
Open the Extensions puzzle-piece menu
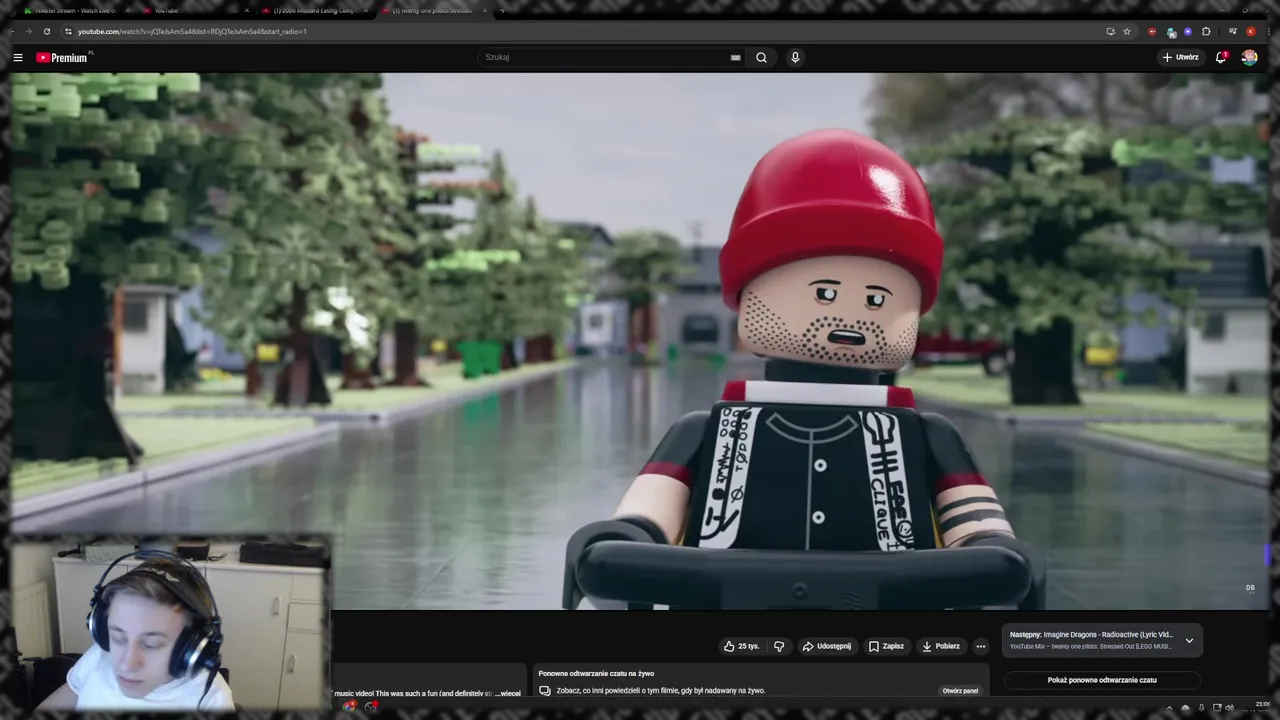coord(1206,31)
